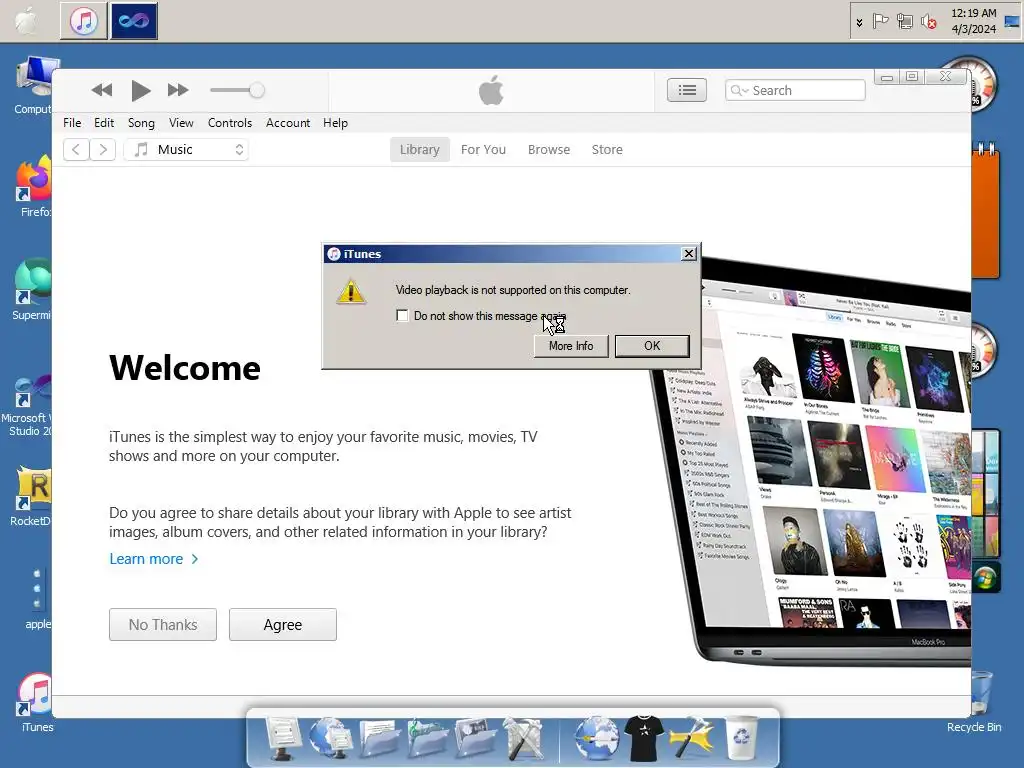
Task: Click the iTunes volume slider knob
Action: coord(257,90)
